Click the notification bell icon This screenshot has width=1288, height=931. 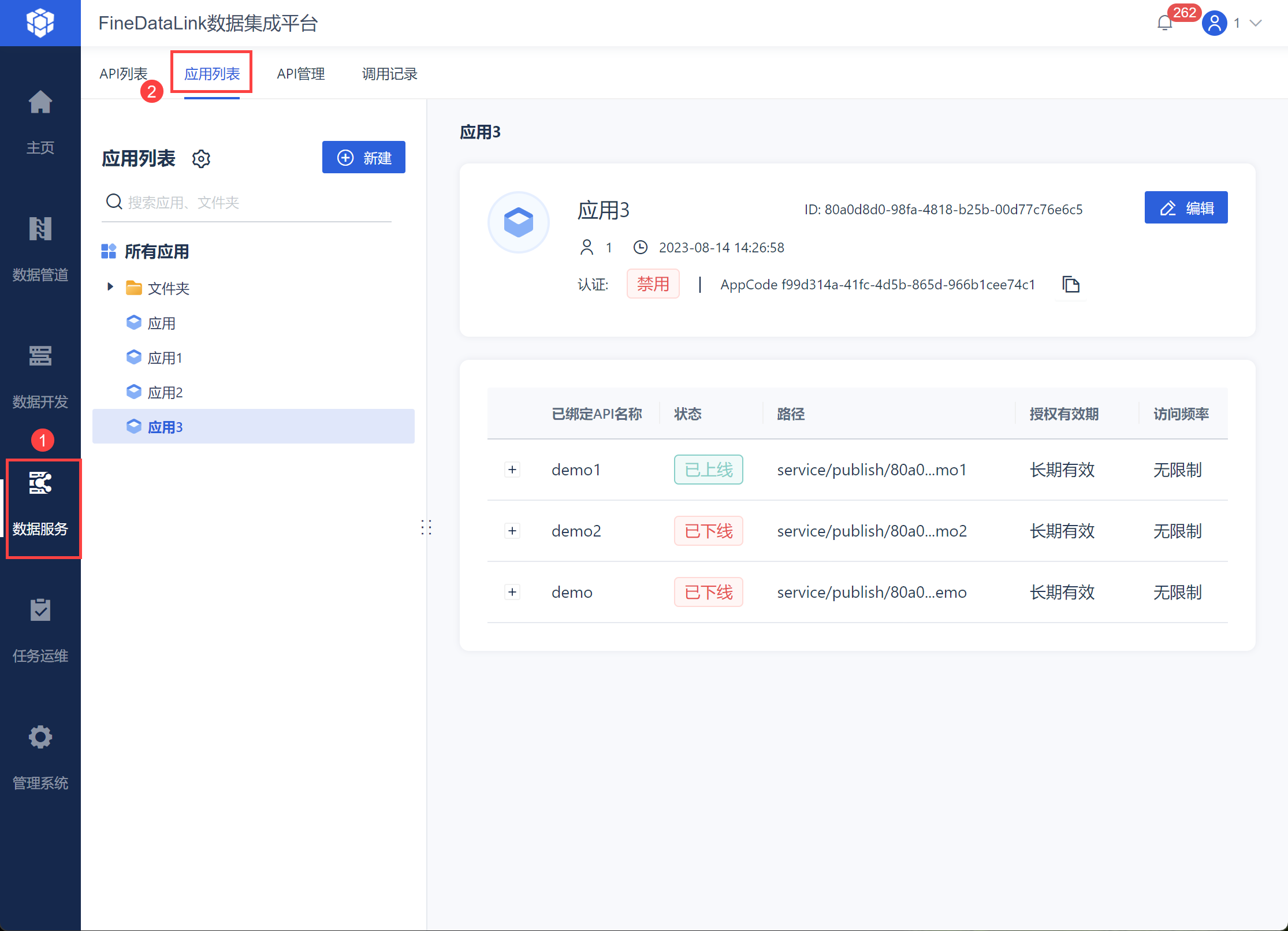[x=1164, y=23]
